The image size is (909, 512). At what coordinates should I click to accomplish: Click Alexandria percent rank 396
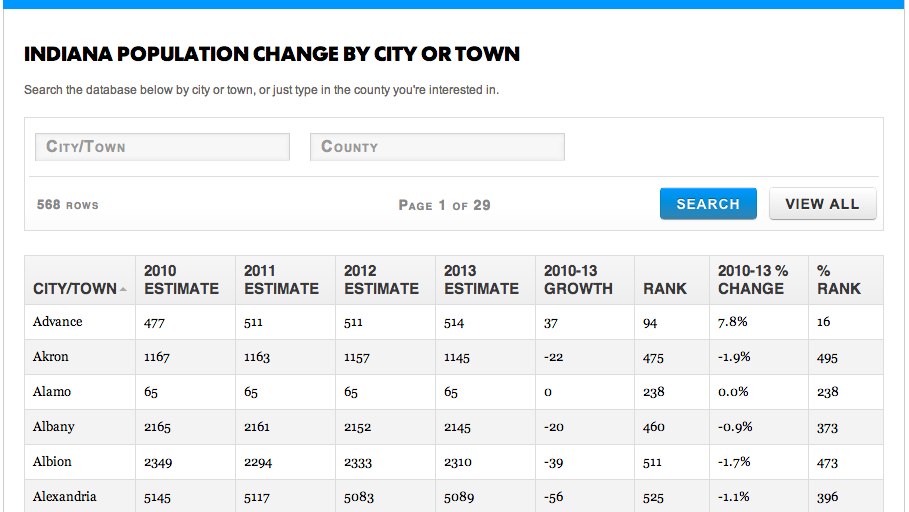coord(827,498)
